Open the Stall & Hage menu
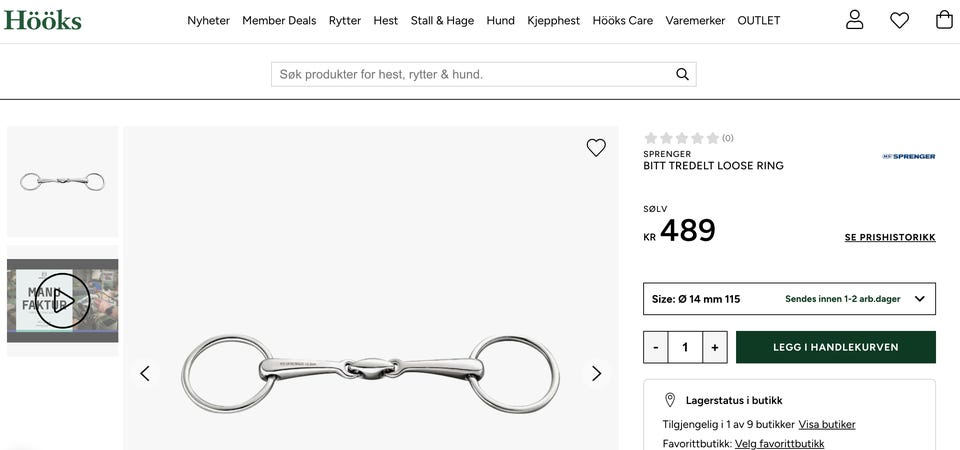Viewport: 960px width, 450px height. (x=442, y=20)
